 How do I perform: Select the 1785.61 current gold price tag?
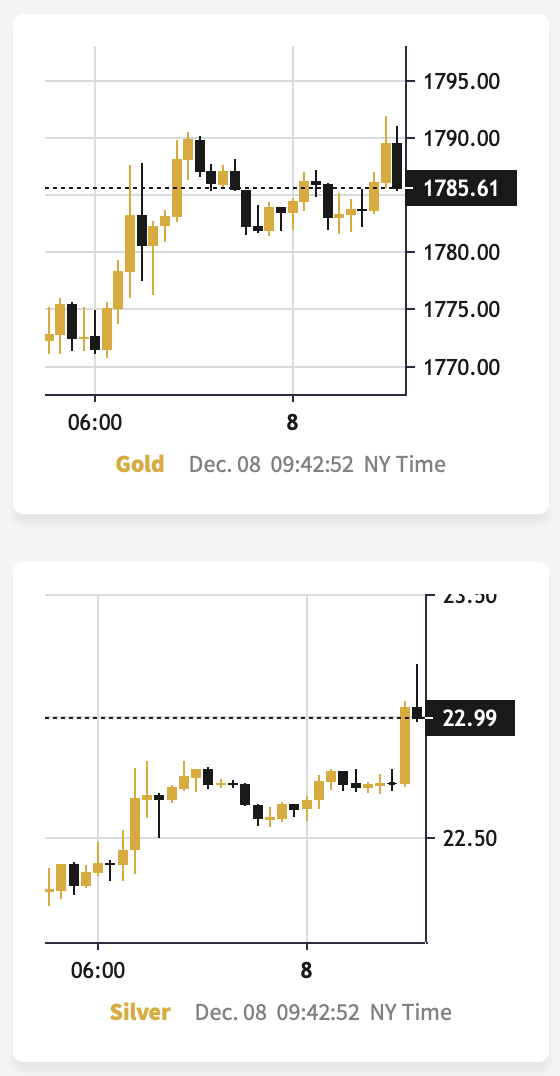coord(461,188)
